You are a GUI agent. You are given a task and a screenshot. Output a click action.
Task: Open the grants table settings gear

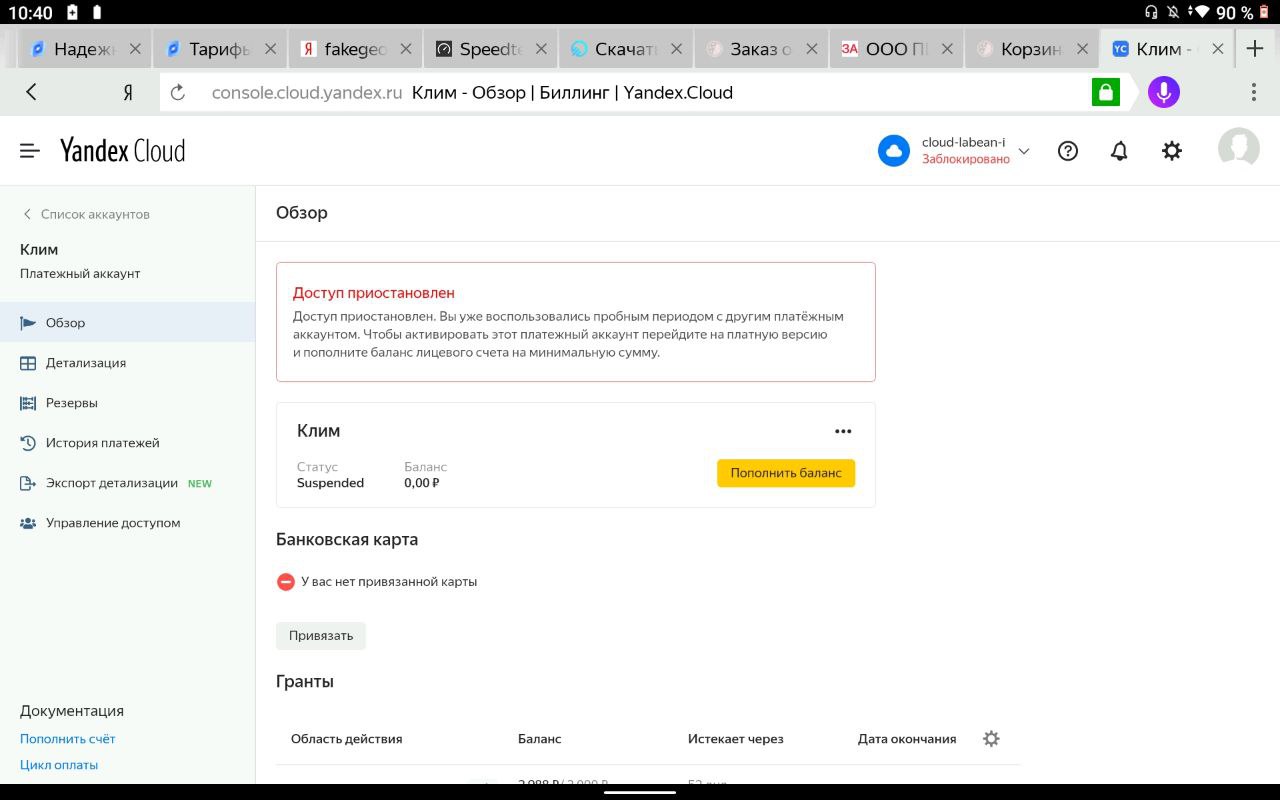tap(991, 739)
